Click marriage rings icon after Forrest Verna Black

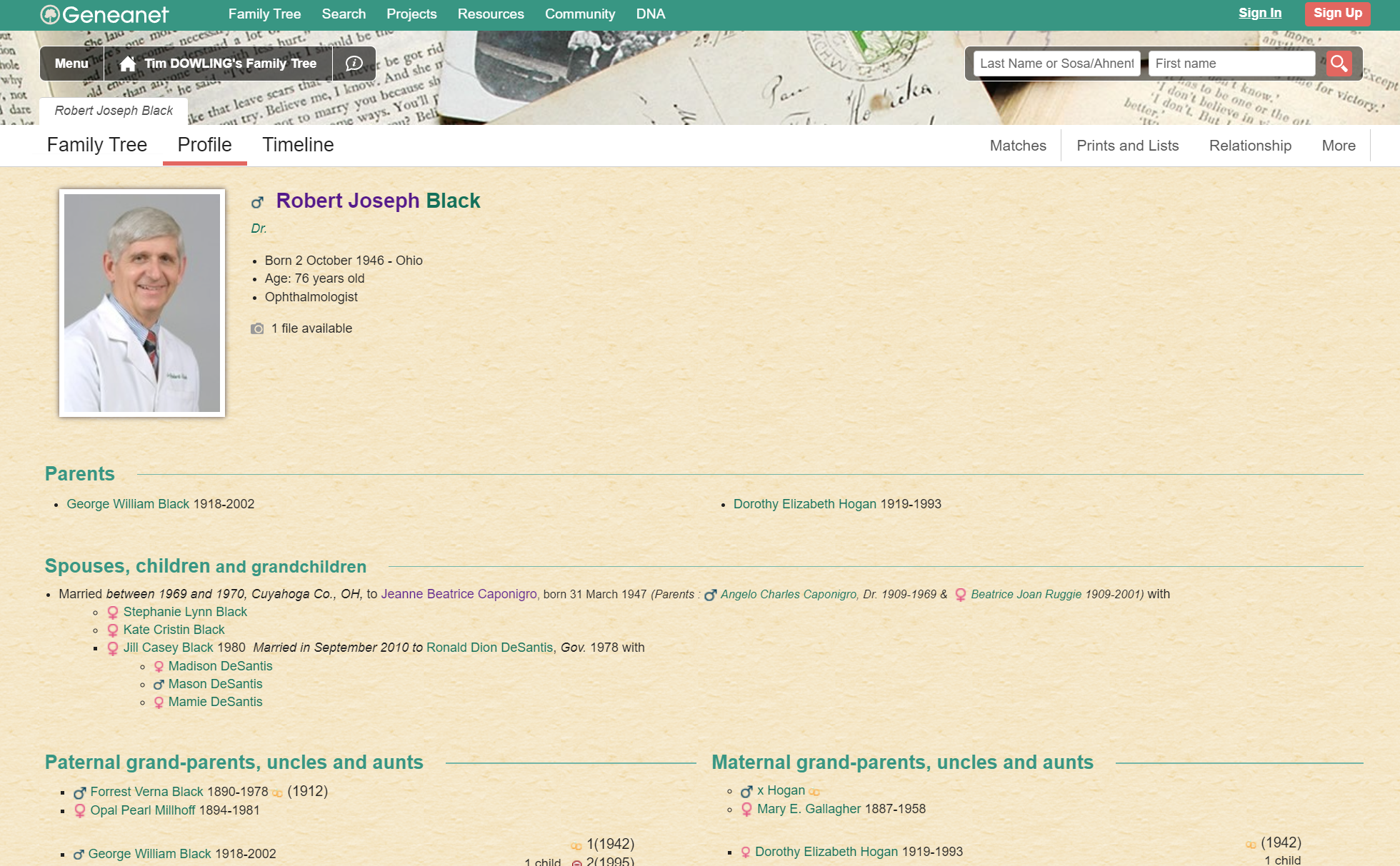[x=277, y=792]
